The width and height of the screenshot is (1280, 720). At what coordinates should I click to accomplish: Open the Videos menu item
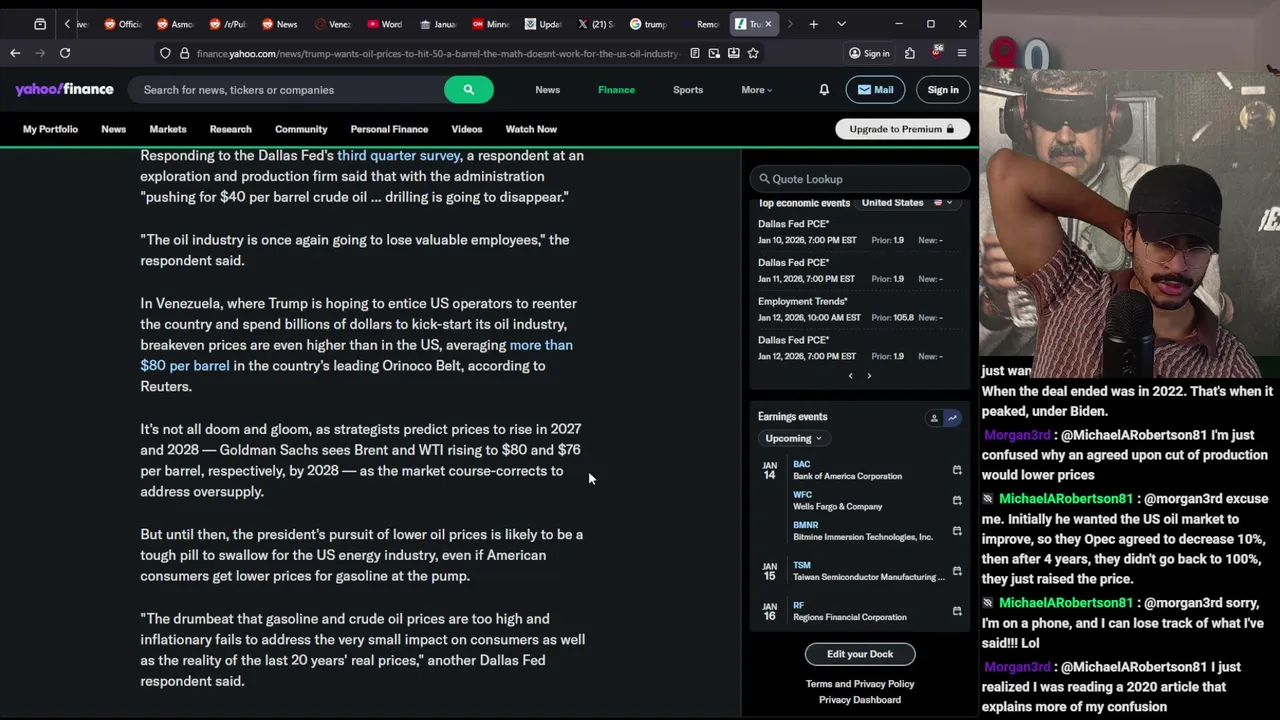tap(466, 129)
